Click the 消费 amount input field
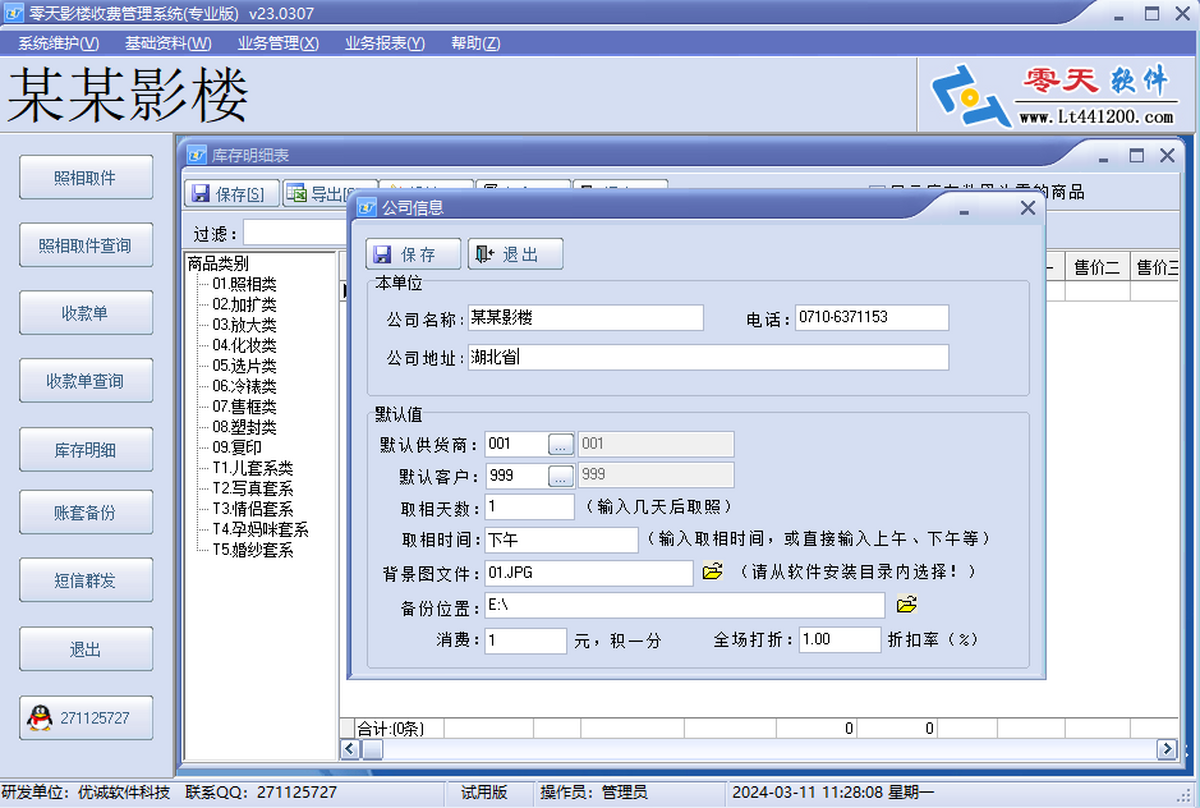Screen dimensions: 1200x808 coord(526,640)
